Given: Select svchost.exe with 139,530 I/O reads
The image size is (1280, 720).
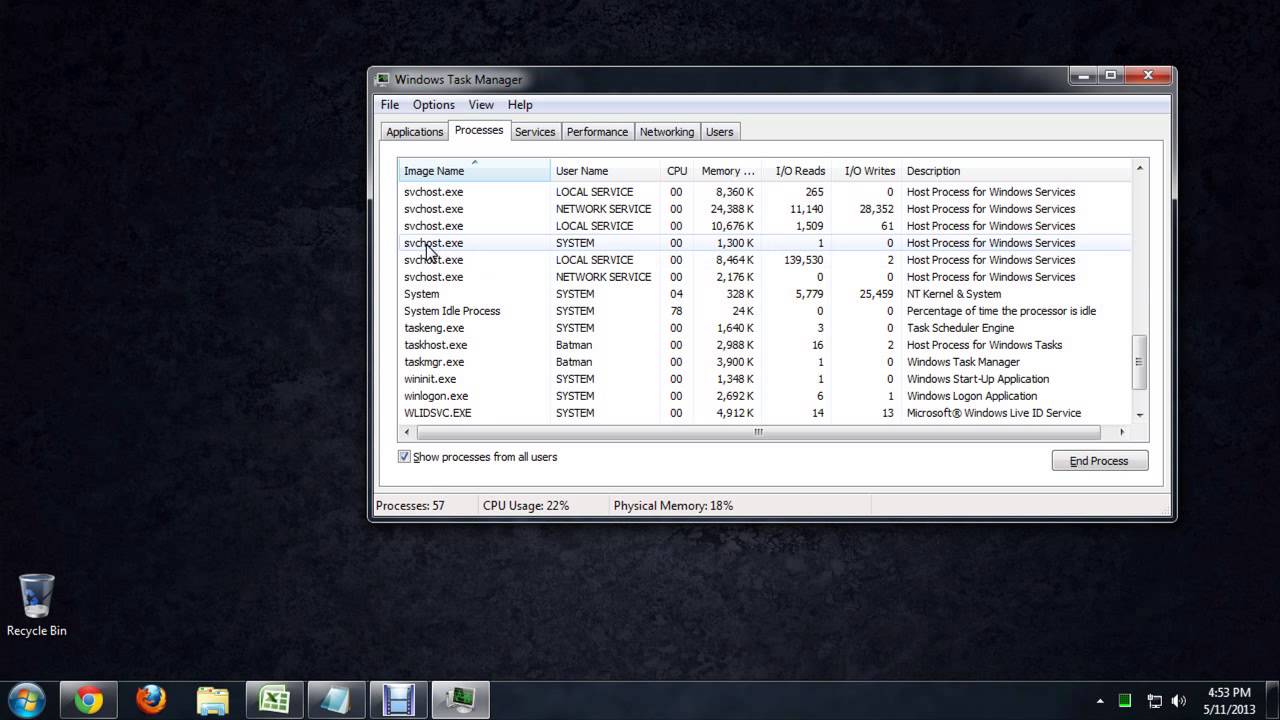Looking at the screenshot, I should point(764,260).
